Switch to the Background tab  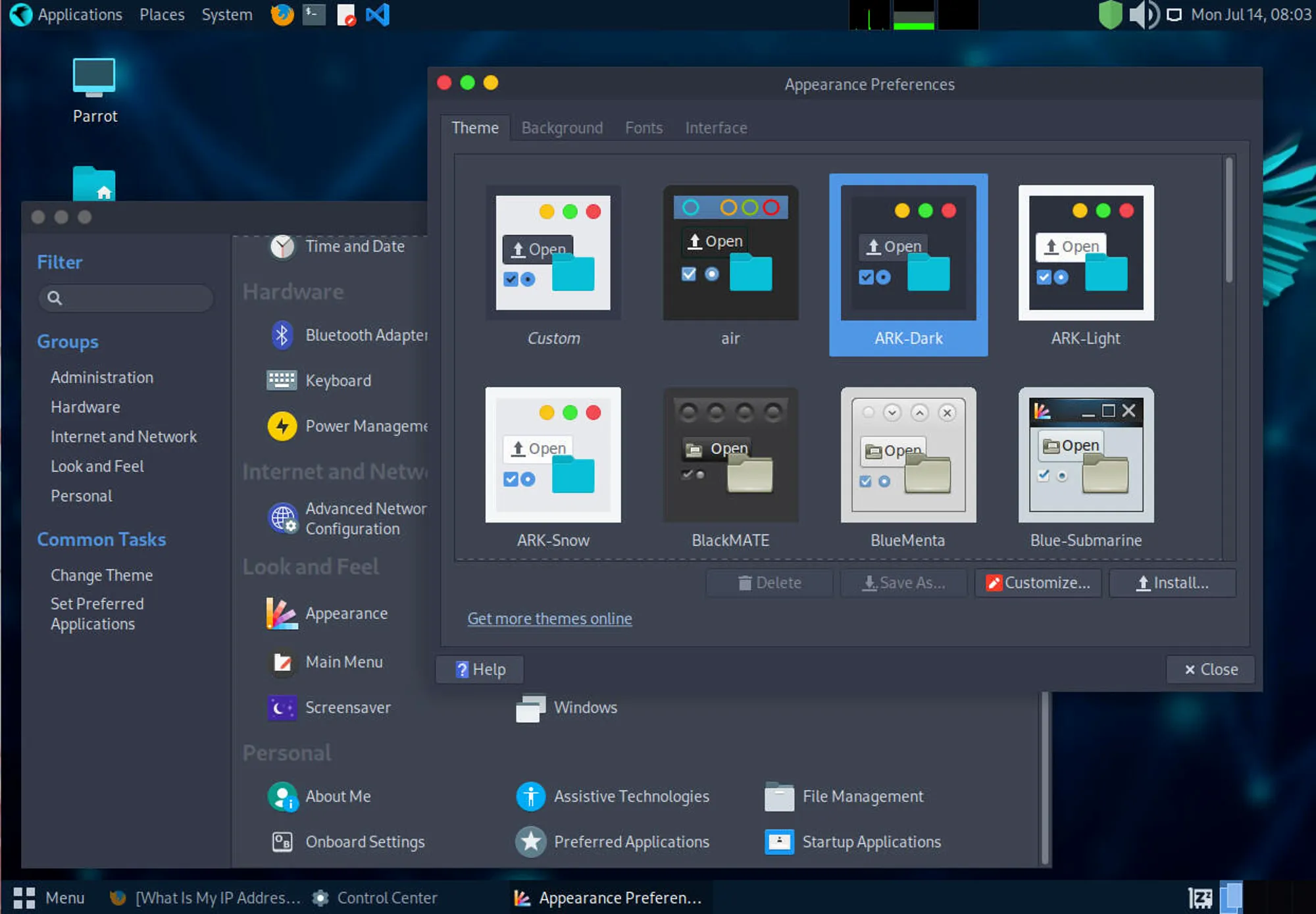[562, 128]
